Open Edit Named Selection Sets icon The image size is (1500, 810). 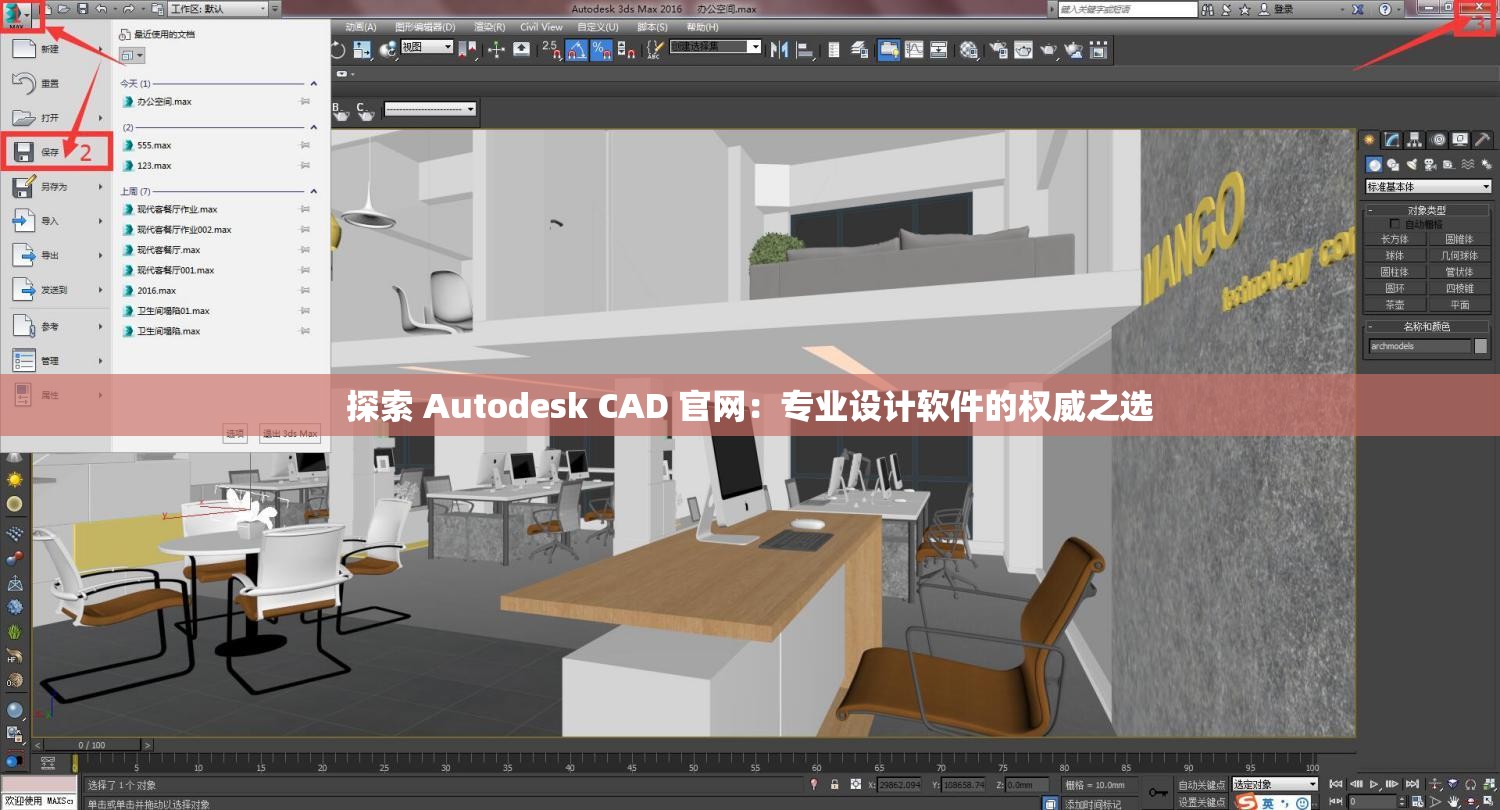(657, 48)
